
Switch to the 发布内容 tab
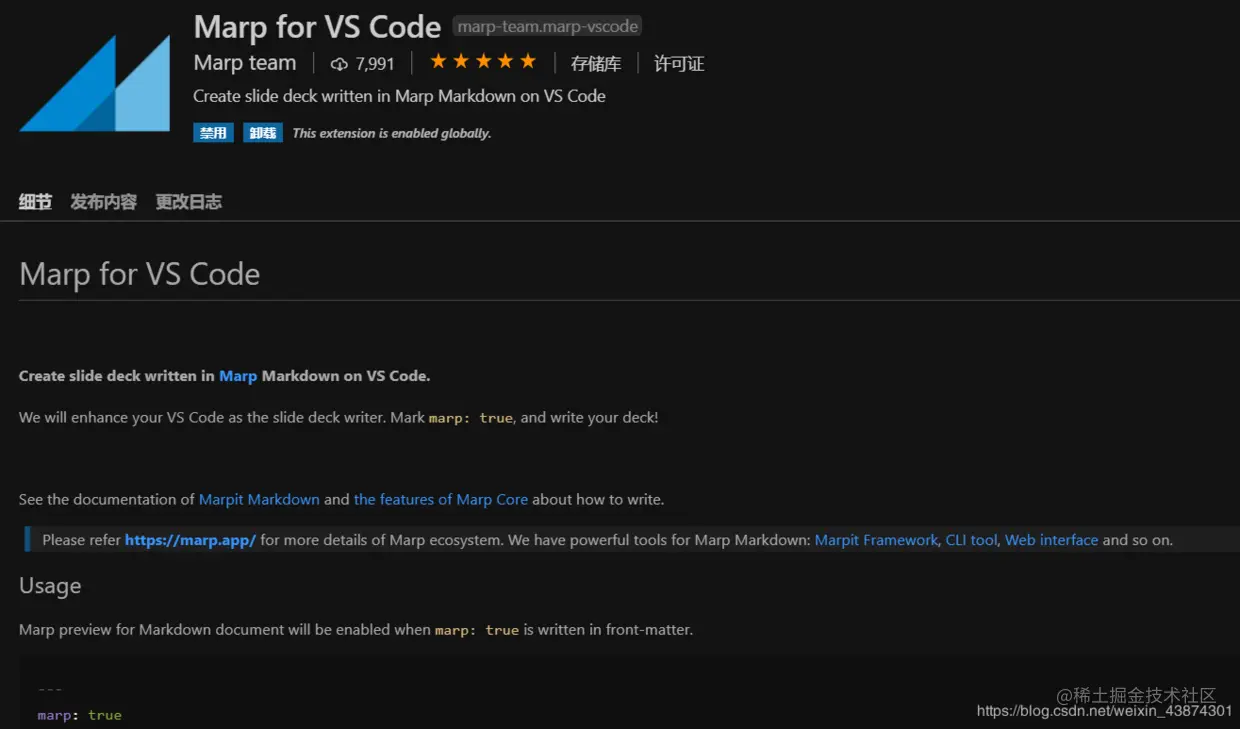(104, 202)
